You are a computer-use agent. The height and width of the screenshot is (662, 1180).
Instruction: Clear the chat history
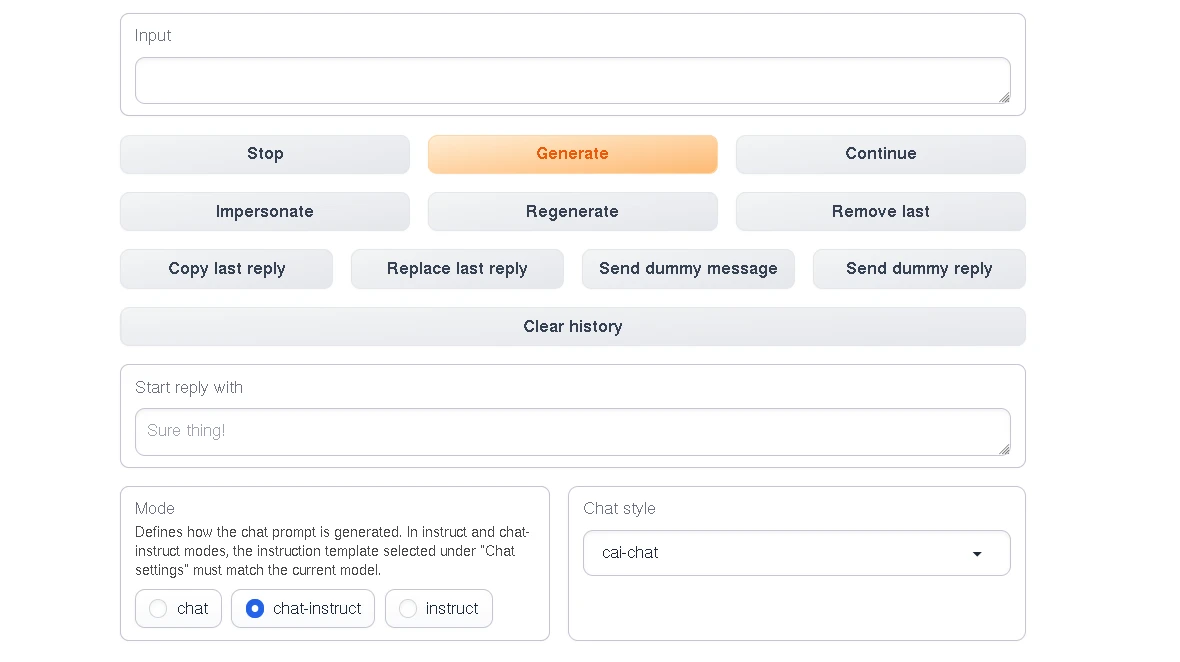click(x=572, y=327)
